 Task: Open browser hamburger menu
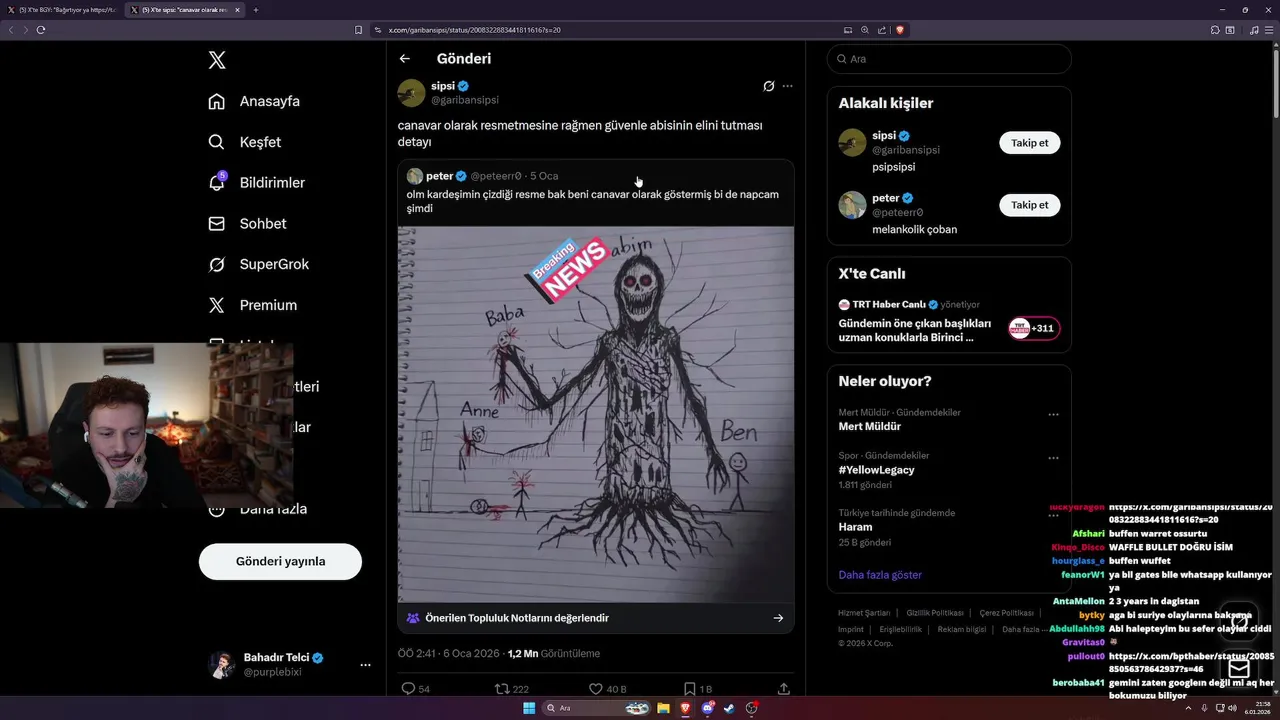tap(1270, 30)
